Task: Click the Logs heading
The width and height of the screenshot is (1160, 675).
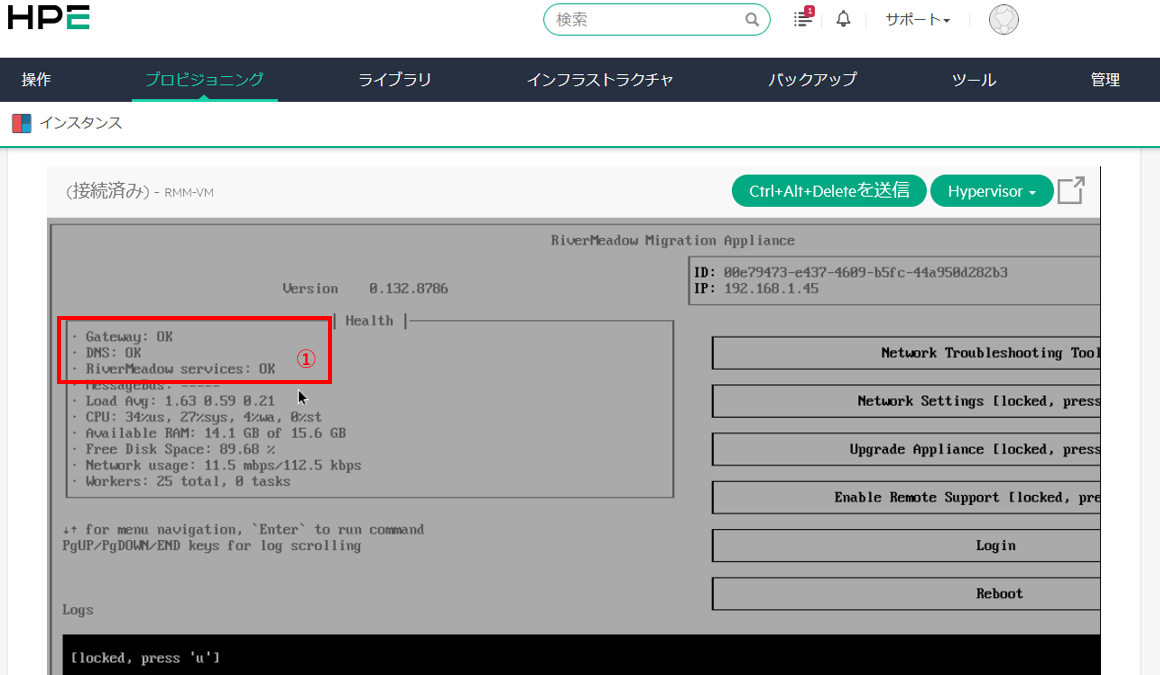Action: pyautogui.click(x=78, y=610)
